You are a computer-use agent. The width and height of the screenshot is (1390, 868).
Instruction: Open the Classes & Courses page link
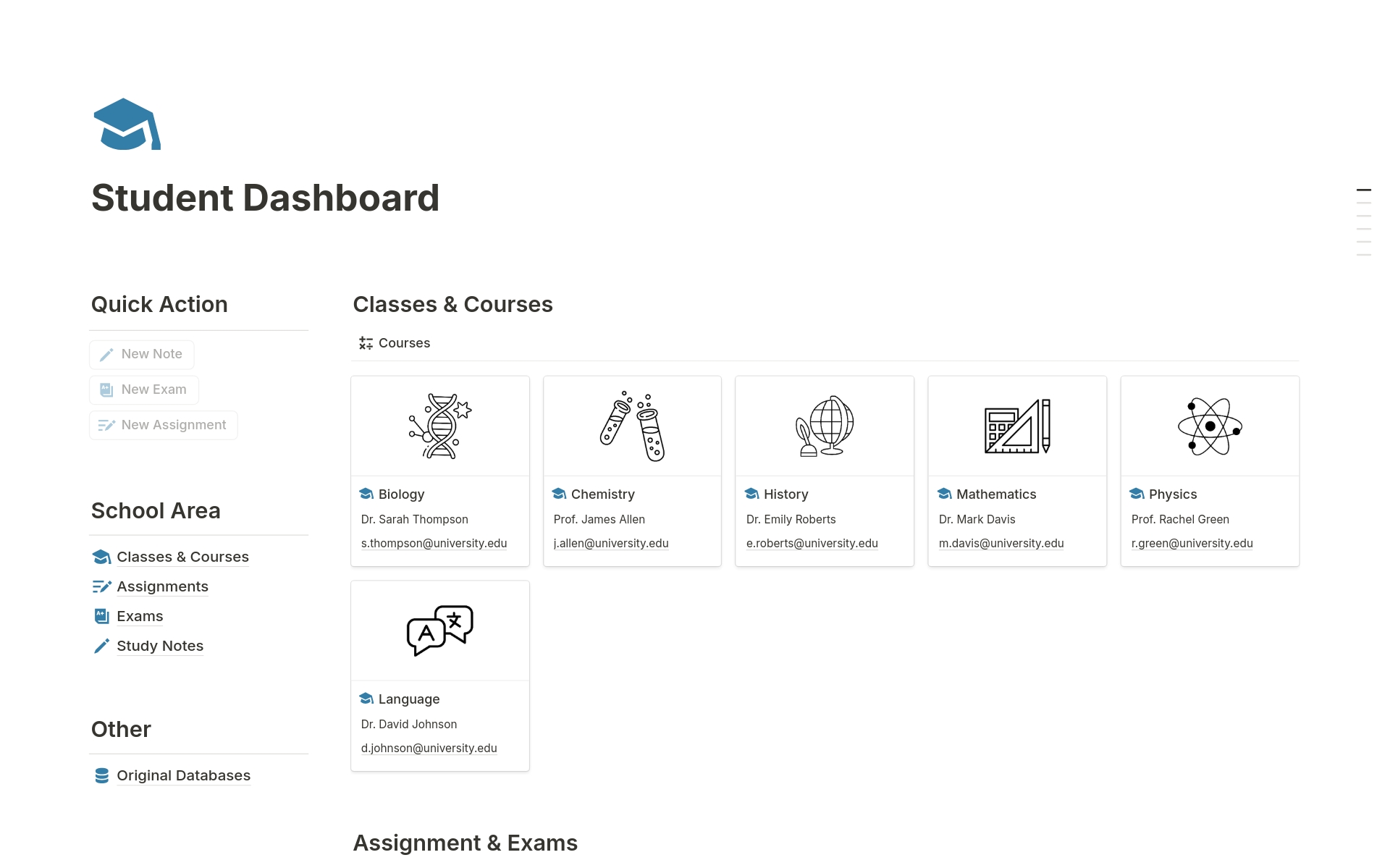(x=182, y=557)
